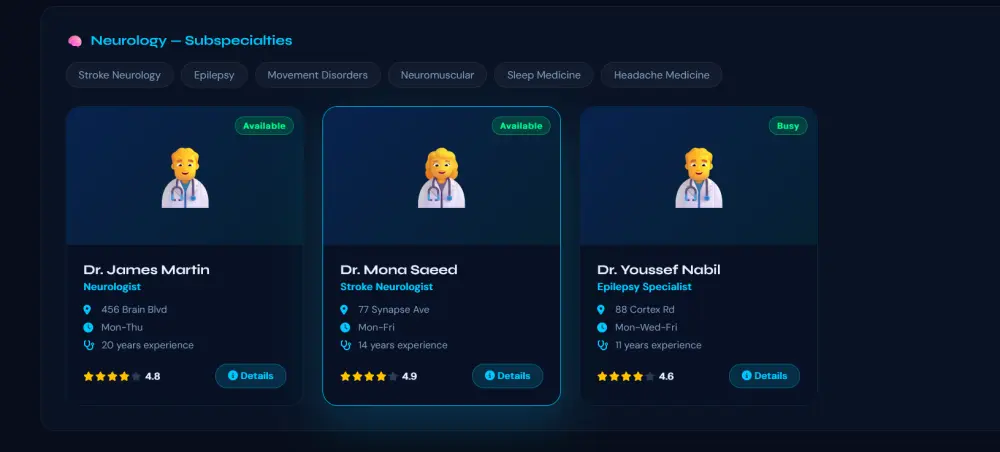Click Dr. Youssef Nabil's doctor avatar
The height and width of the screenshot is (452, 1000).
(x=699, y=178)
